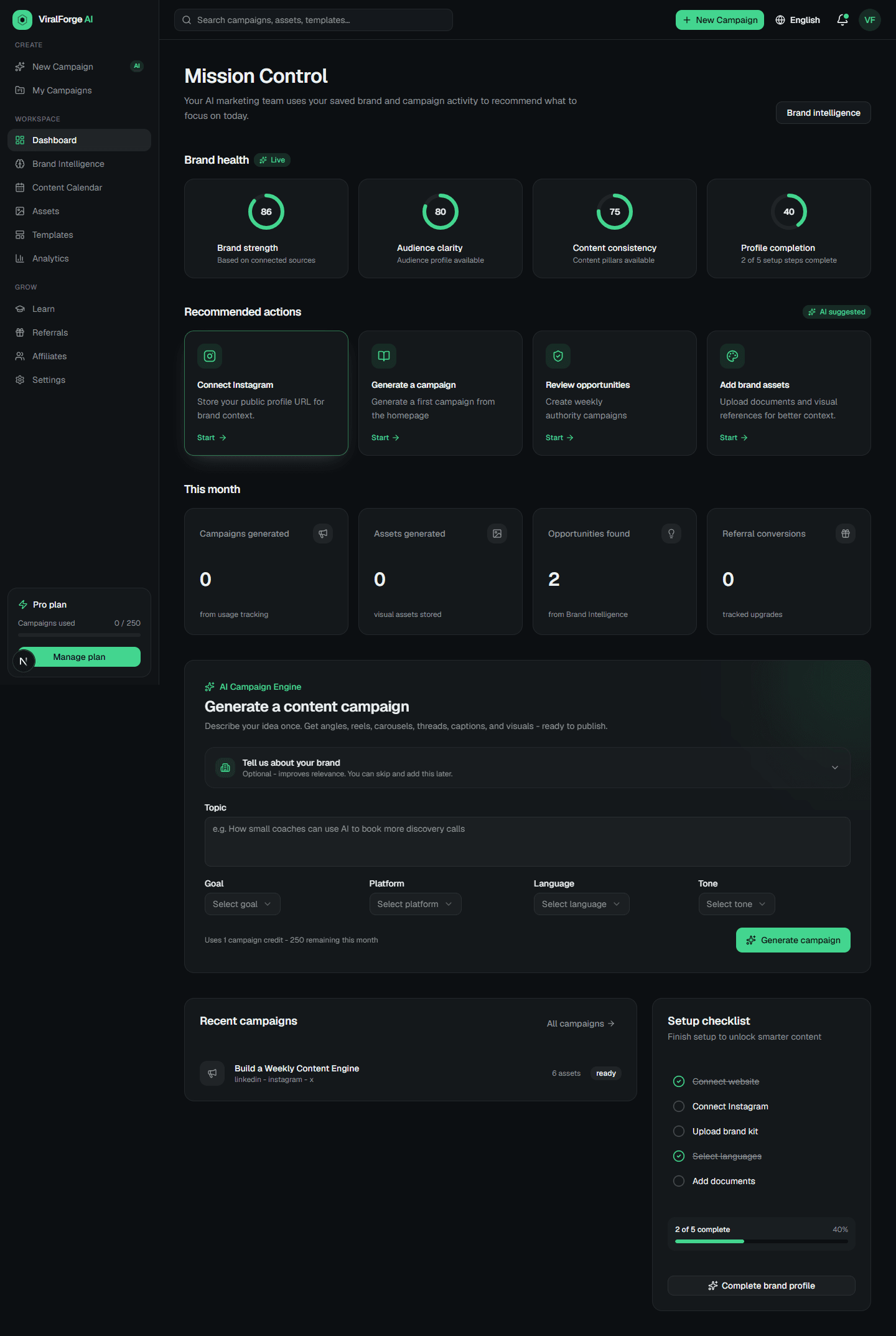The image size is (896, 1336).
Task: Click the Manage plan button
Action: tap(79, 657)
